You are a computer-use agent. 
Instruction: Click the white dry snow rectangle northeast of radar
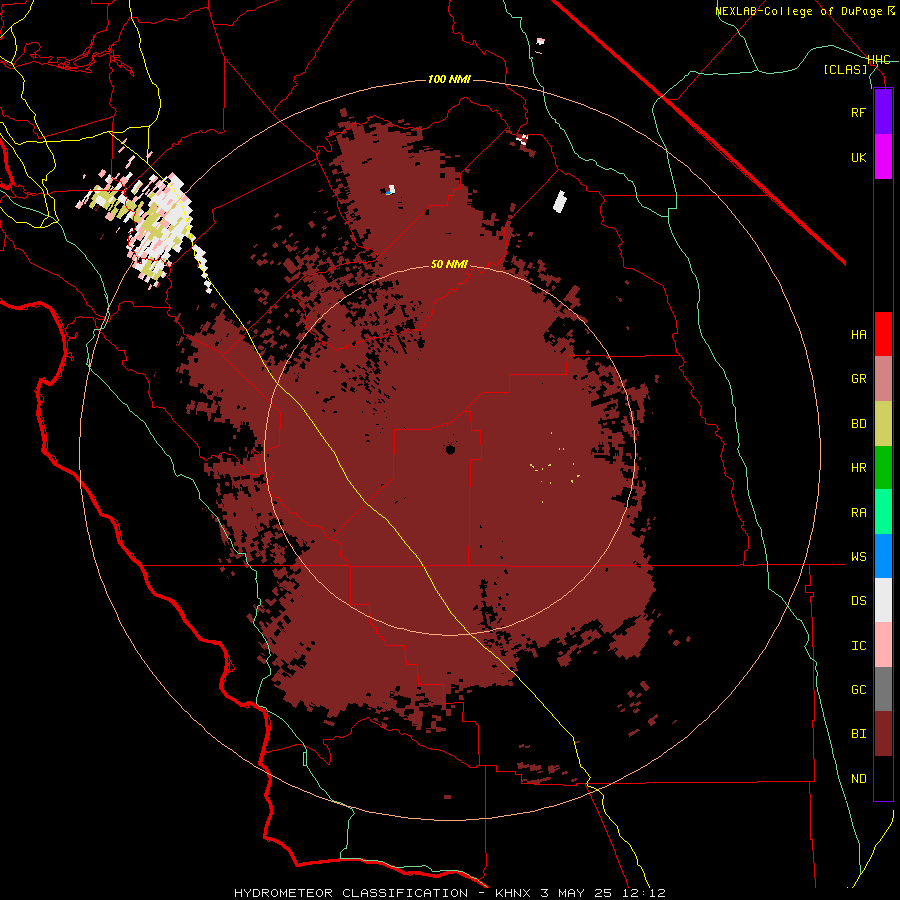[x=560, y=201]
